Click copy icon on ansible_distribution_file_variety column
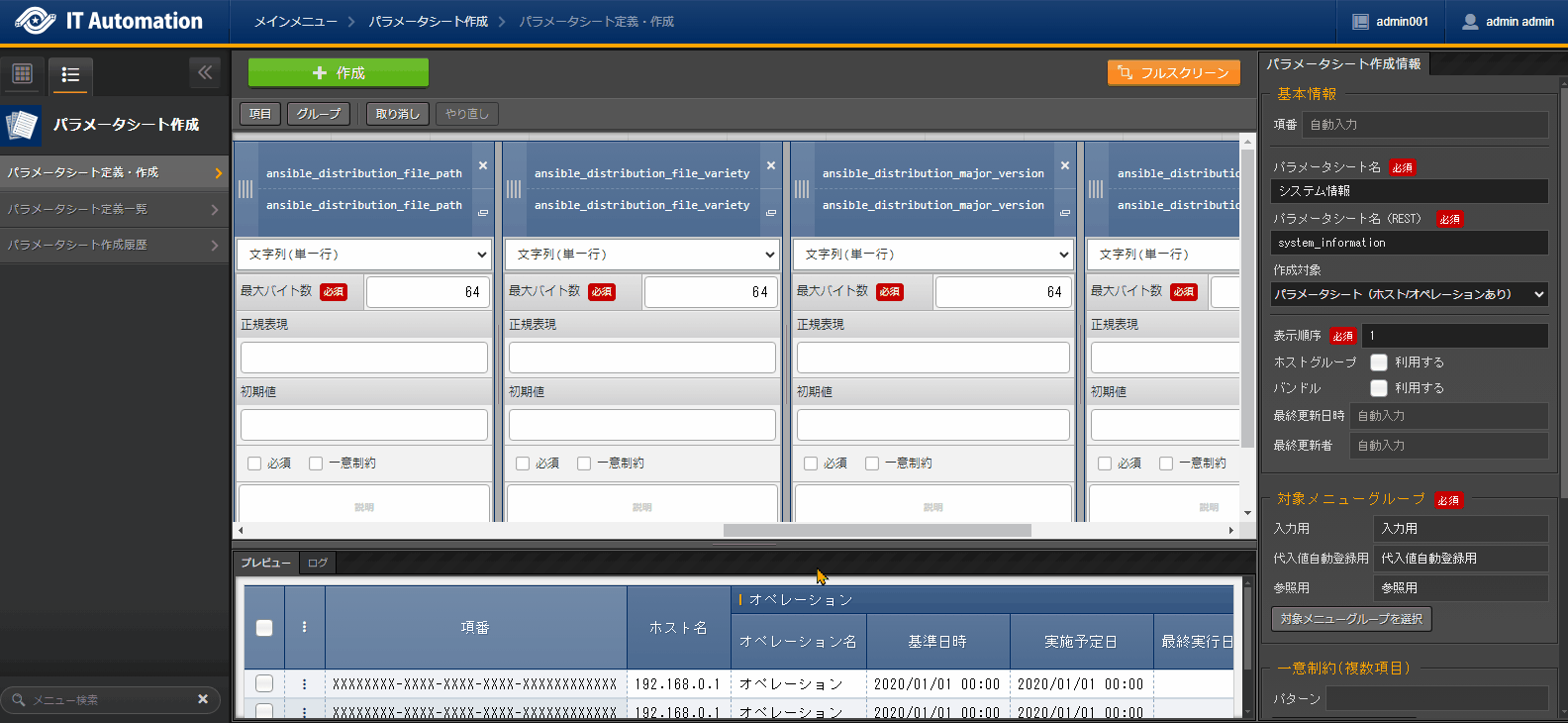The width and height of the screenshot is (1568, 723). [771, 213]
